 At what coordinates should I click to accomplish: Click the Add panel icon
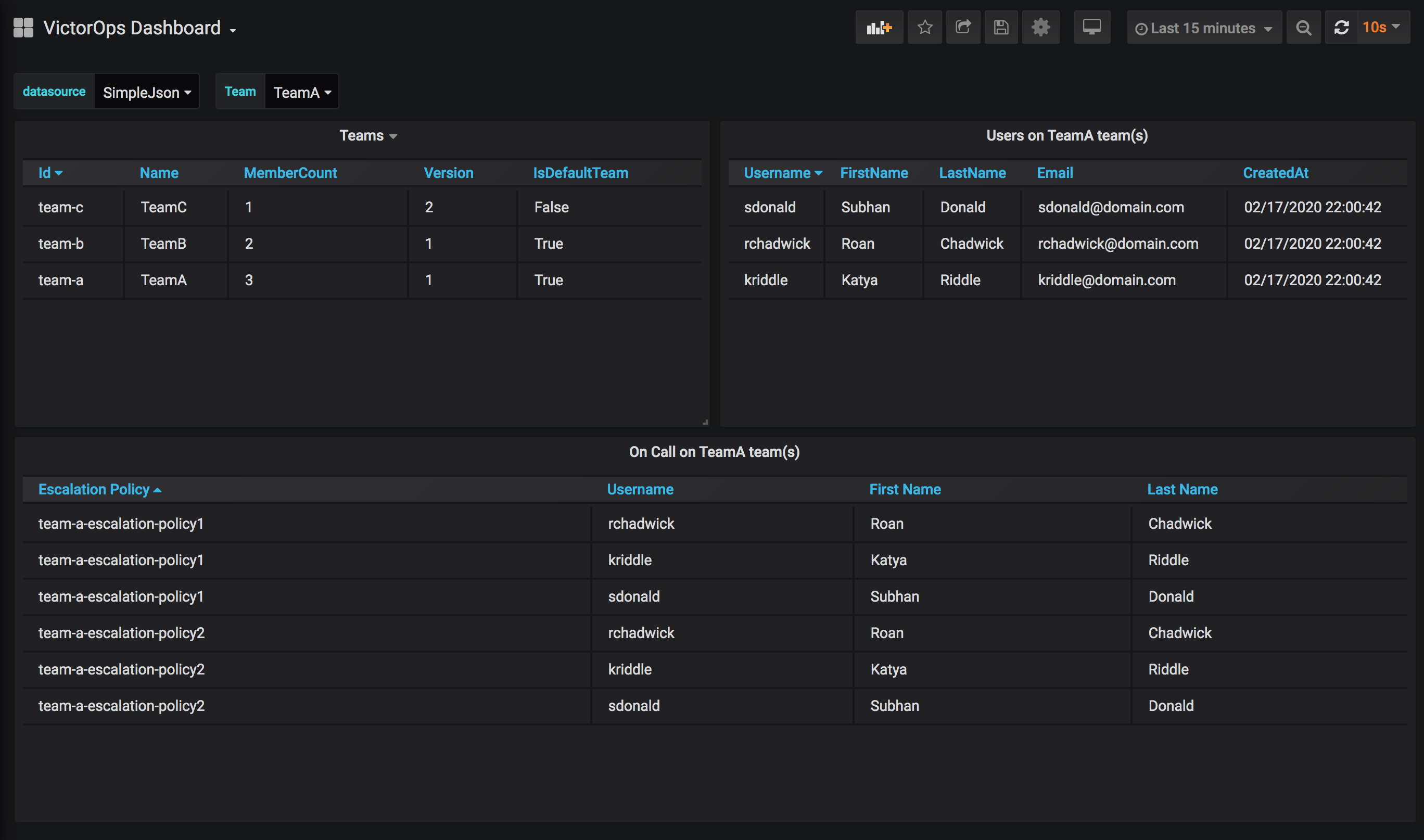click(879, 27)
